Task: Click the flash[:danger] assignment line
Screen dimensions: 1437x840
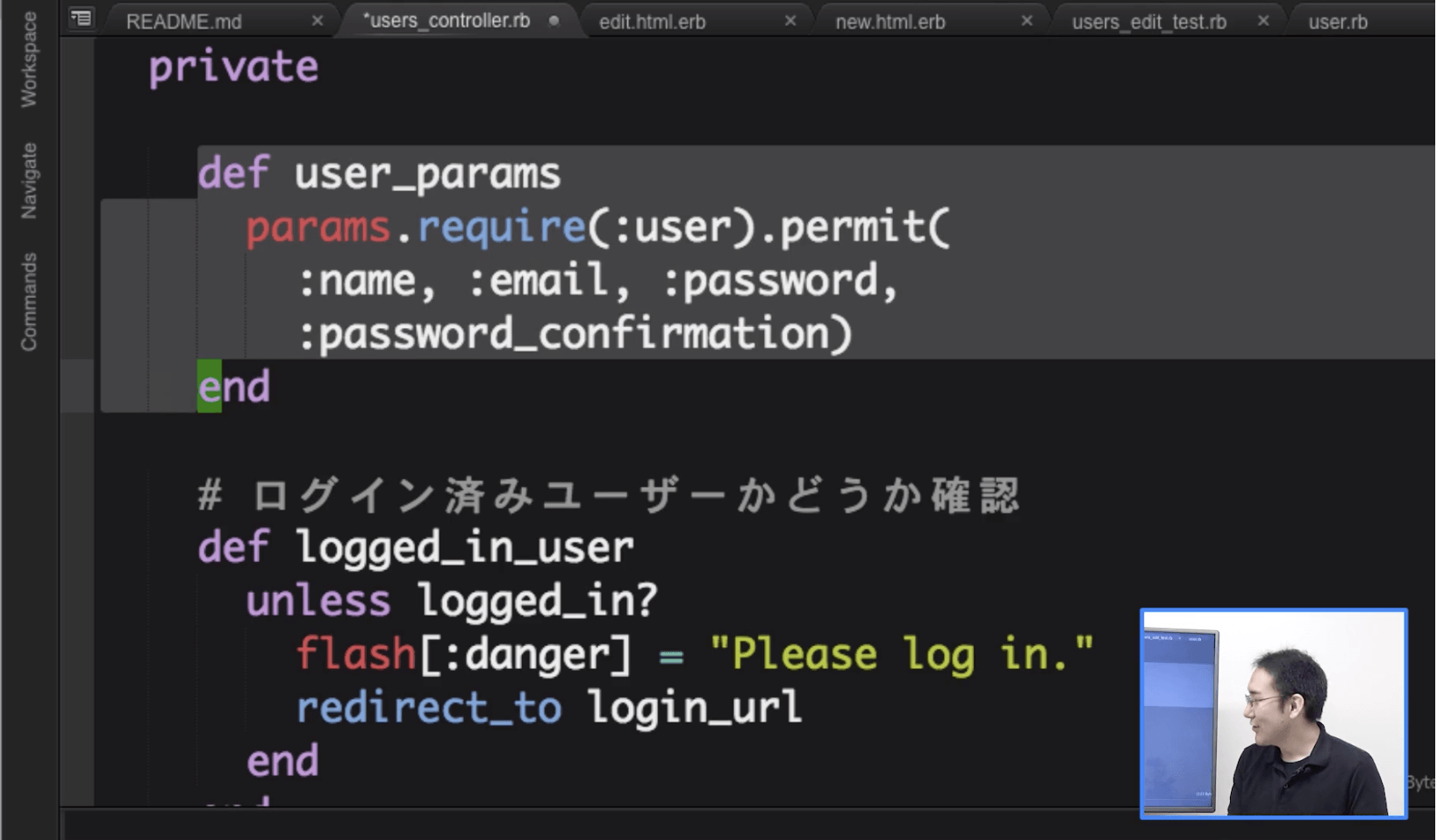Action: pyautogui.click(x=696, y=655)
